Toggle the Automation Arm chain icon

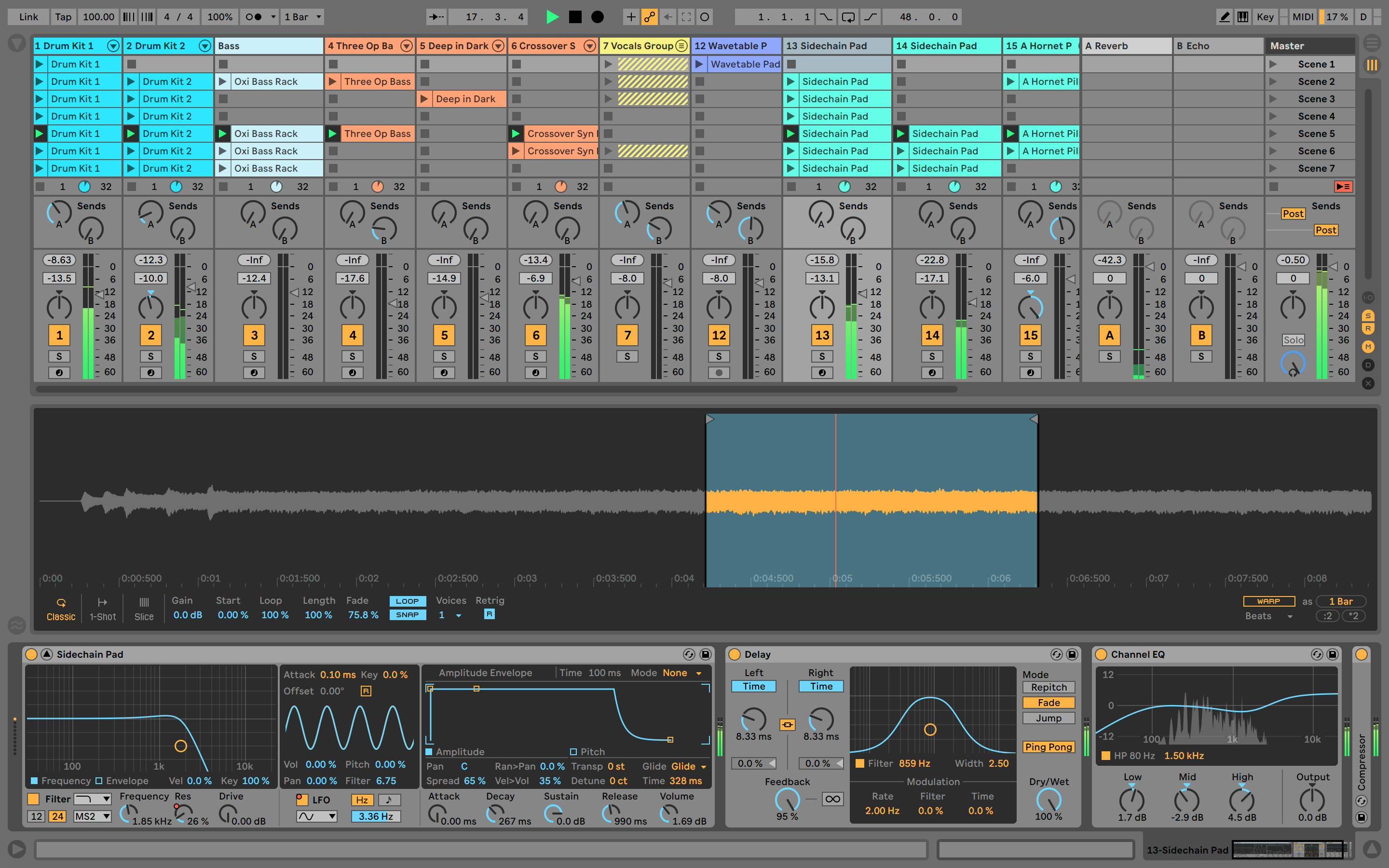point(649,17)
